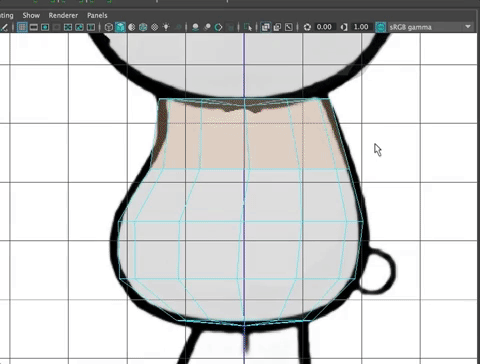
Task: Toggle Screen Space Ambient Occlusion icon
Action: click(195, 27)
